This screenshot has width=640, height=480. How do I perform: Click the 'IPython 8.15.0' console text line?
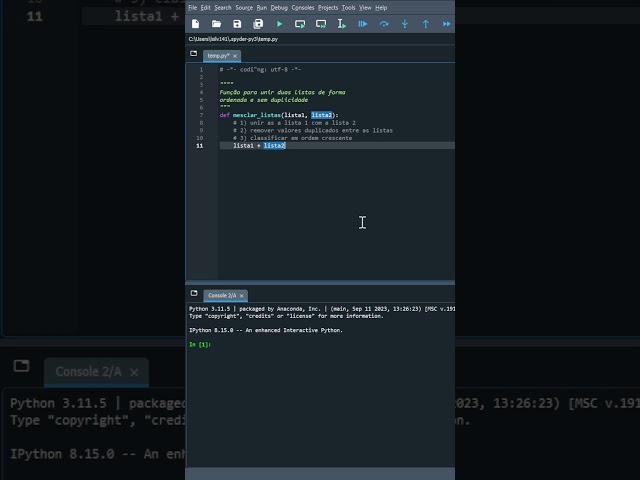pyautogui.click(x=266, y=330)
